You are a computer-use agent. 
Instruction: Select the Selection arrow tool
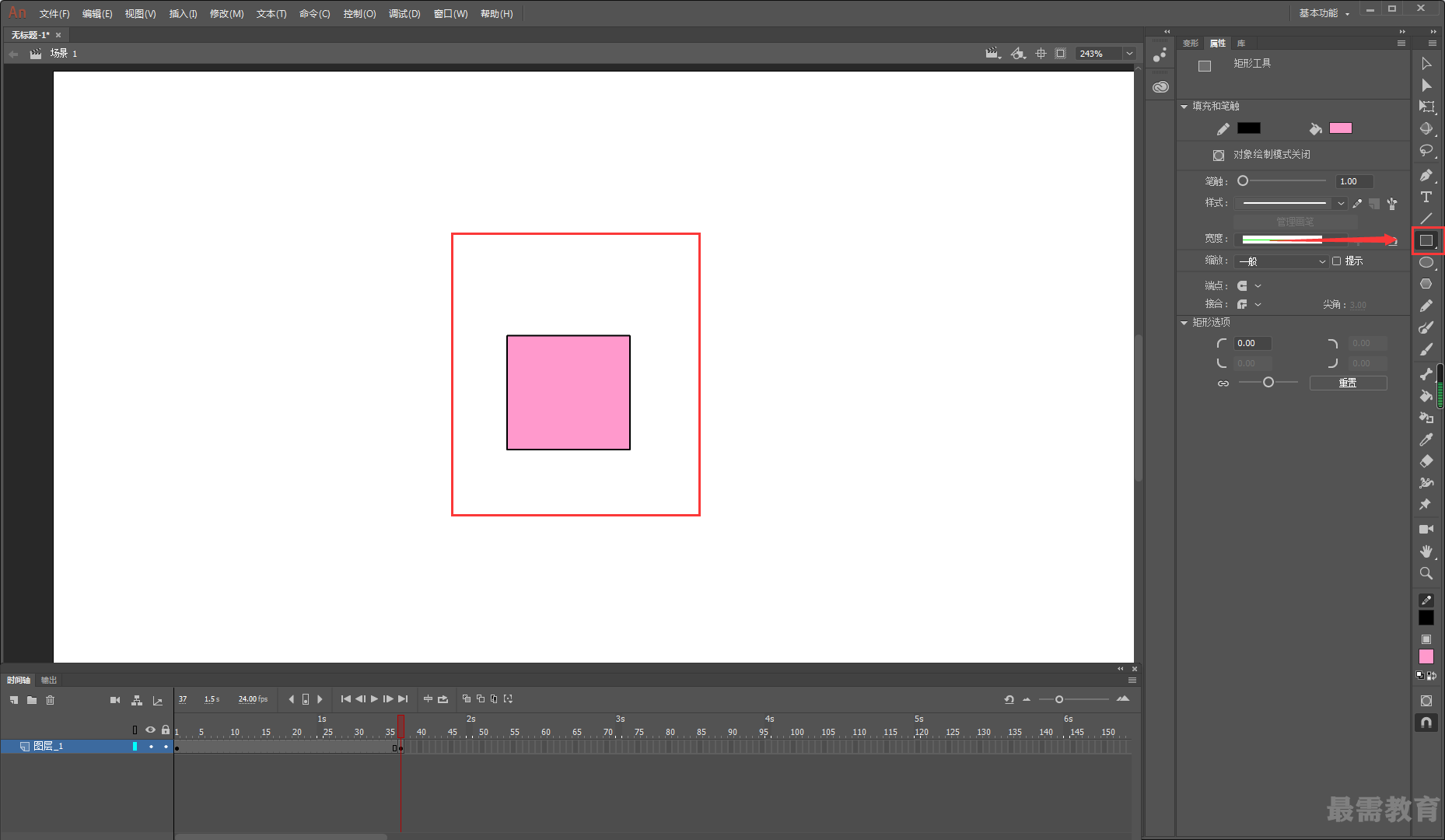(x=1426, y=63)
